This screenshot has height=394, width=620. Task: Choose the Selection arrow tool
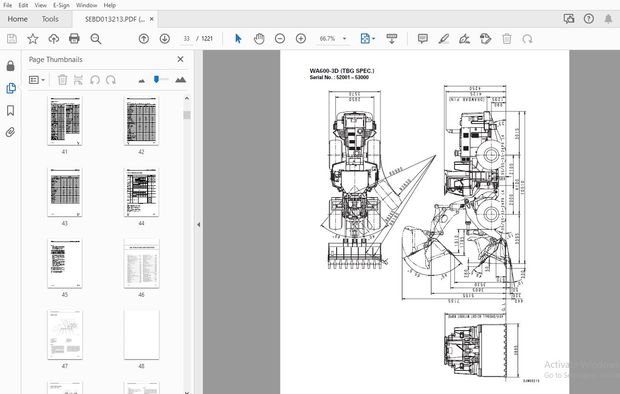pyautogui.click(x=238, y=39)
